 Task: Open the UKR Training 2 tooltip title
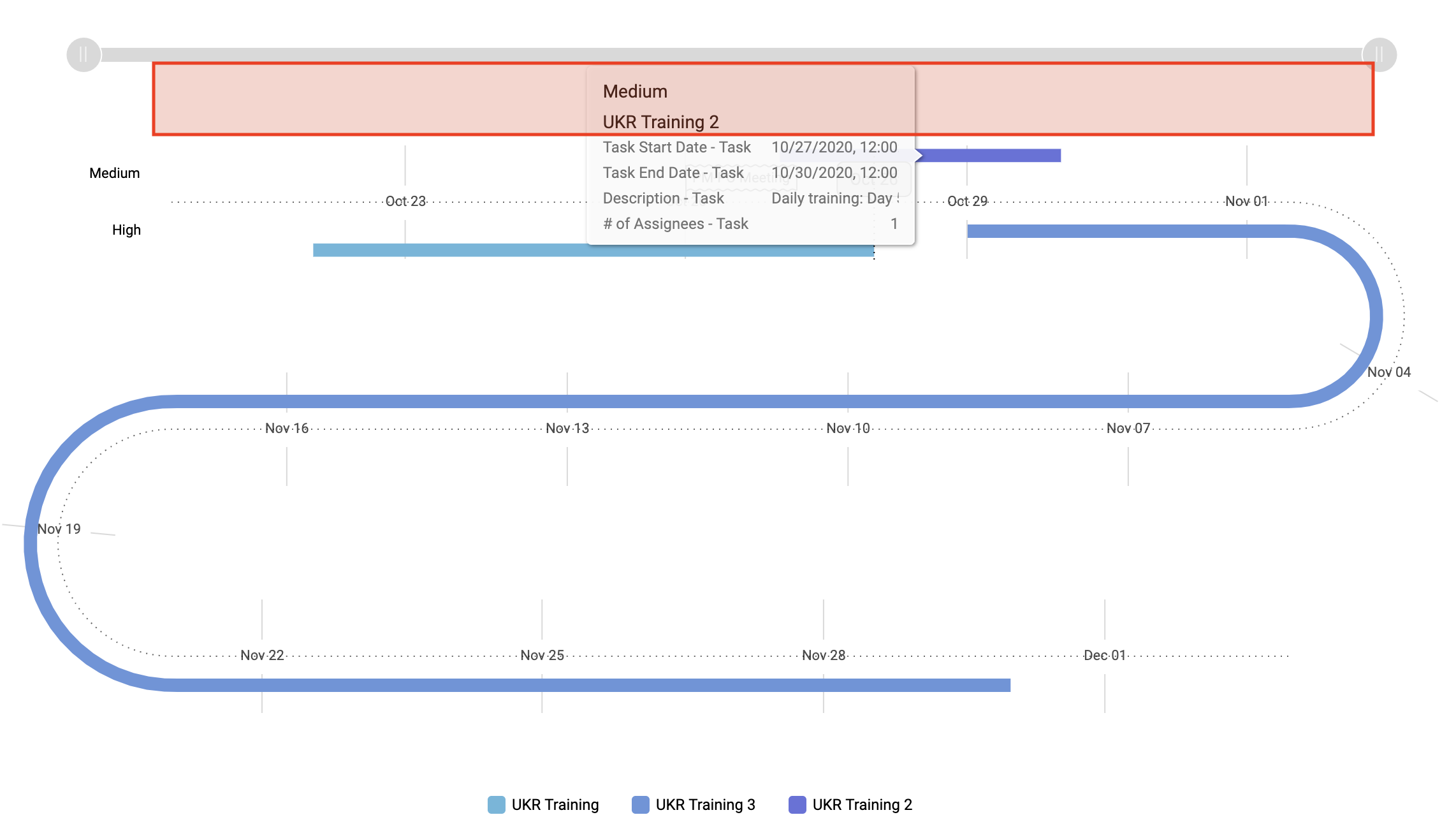[x=660, y=122]
